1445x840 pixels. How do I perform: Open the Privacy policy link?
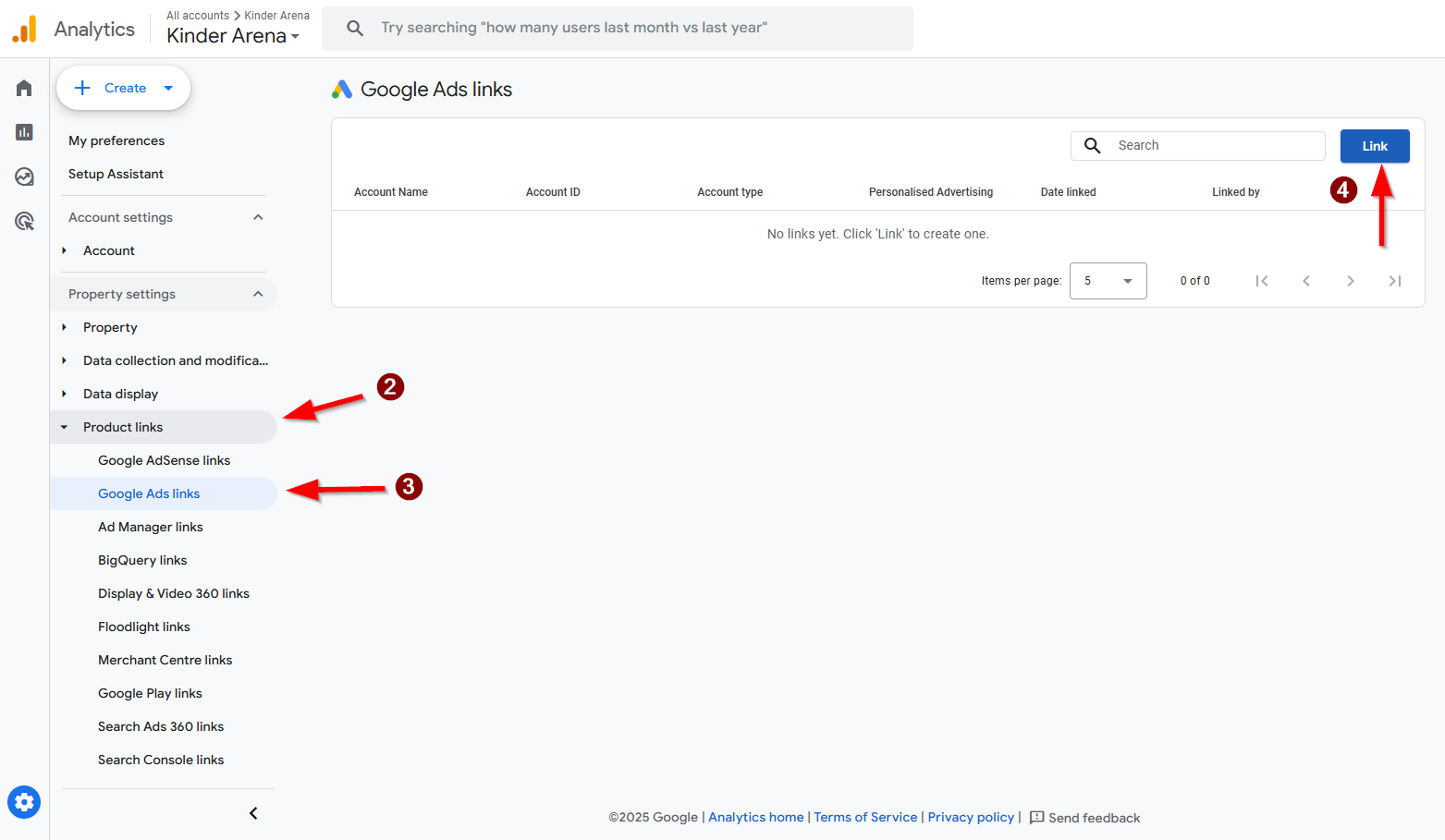971,817
